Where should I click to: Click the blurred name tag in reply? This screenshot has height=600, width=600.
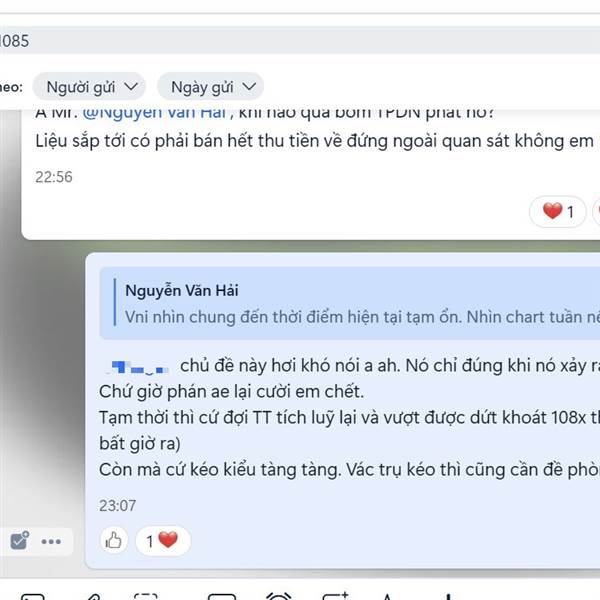[x=139, y=367]
